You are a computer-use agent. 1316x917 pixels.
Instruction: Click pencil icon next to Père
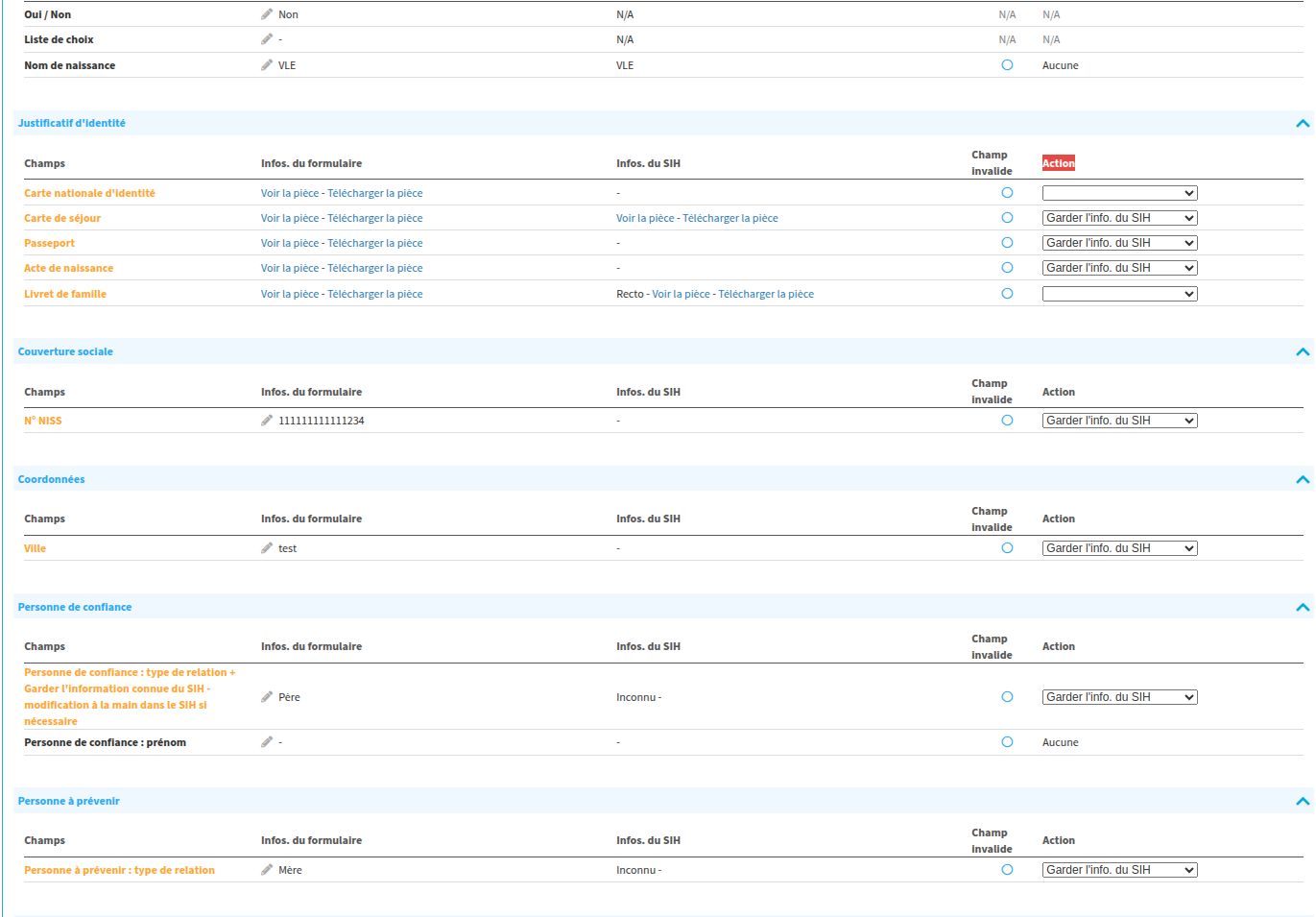267,697
